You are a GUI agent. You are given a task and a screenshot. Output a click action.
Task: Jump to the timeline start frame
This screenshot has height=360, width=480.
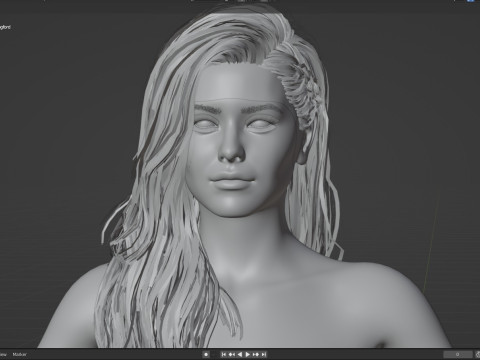(x=224, y=354)
